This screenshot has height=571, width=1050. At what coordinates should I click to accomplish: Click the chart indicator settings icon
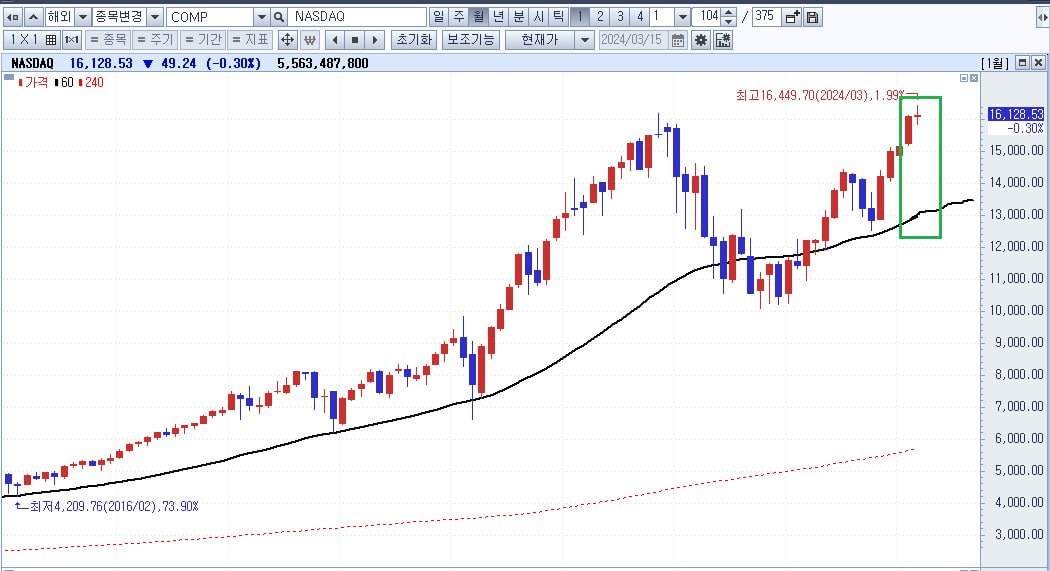click(x=723, y=40)
